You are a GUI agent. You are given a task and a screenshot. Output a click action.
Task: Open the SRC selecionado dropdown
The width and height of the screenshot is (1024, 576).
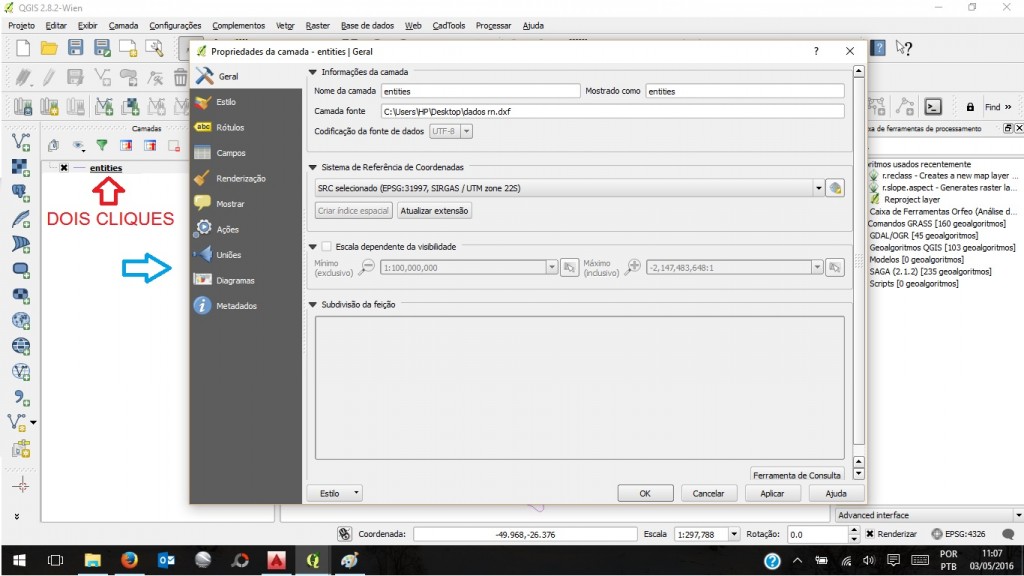pos(817,187)
